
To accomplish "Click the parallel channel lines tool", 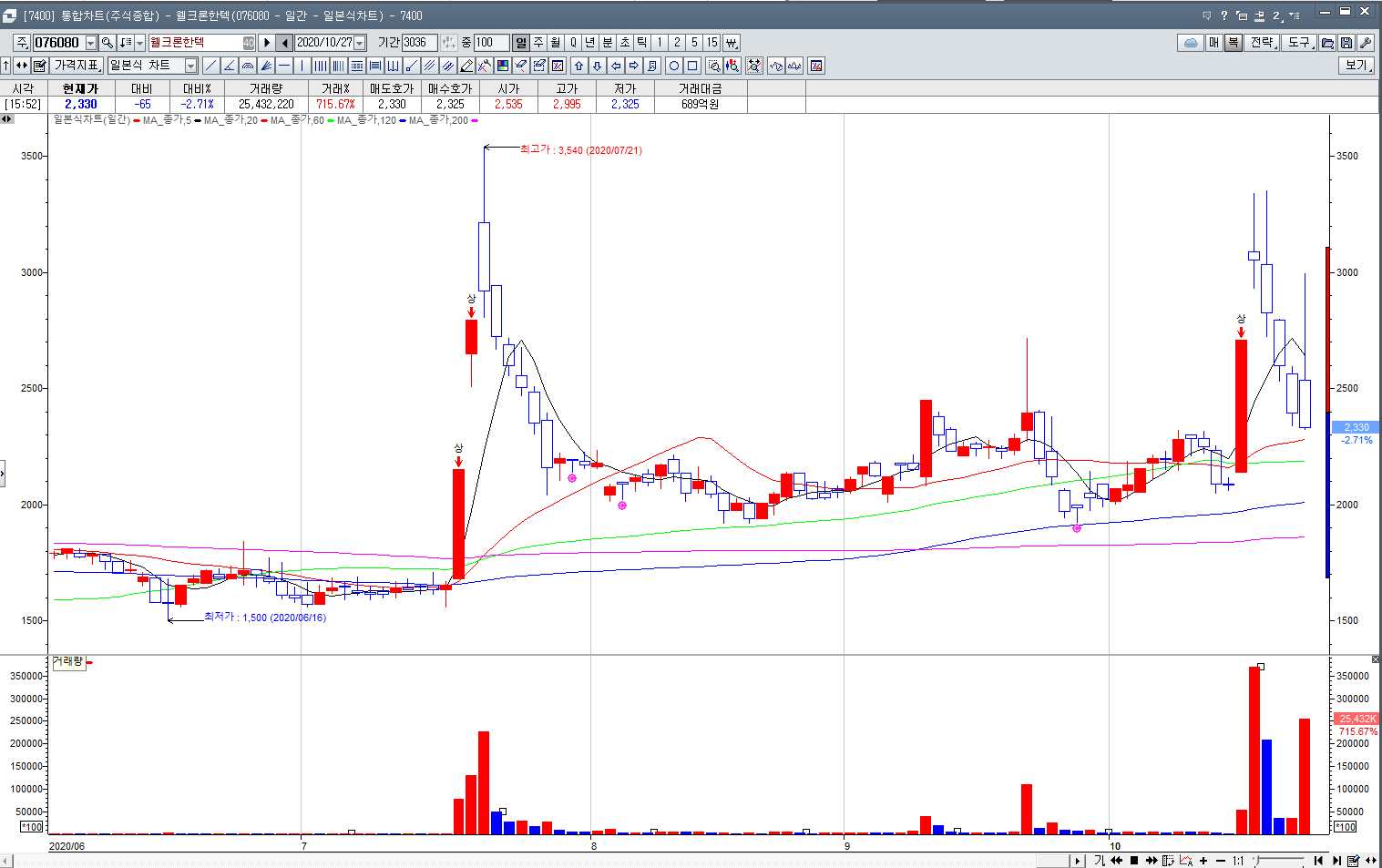I will (x=430, y=66).
